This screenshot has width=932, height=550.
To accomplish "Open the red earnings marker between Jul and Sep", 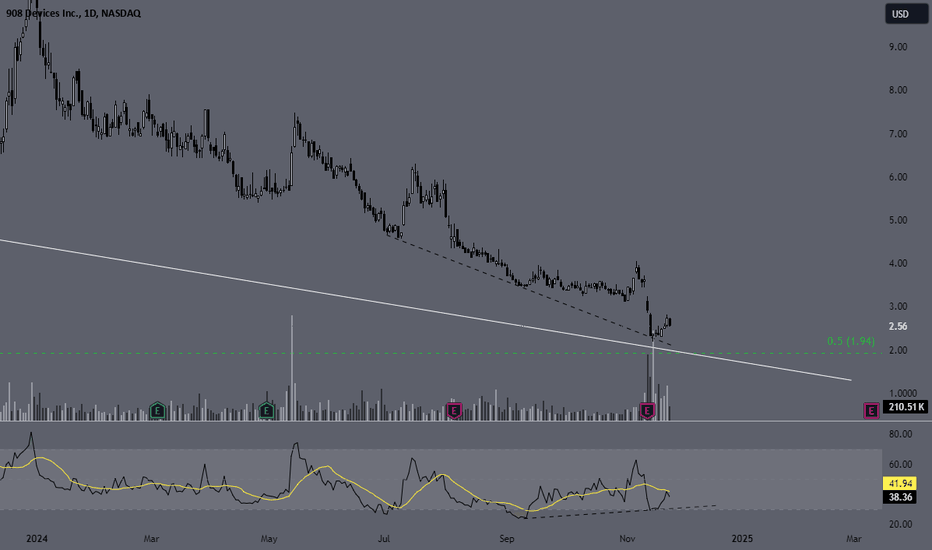I will pyautogui.click(x=454, y=410).
